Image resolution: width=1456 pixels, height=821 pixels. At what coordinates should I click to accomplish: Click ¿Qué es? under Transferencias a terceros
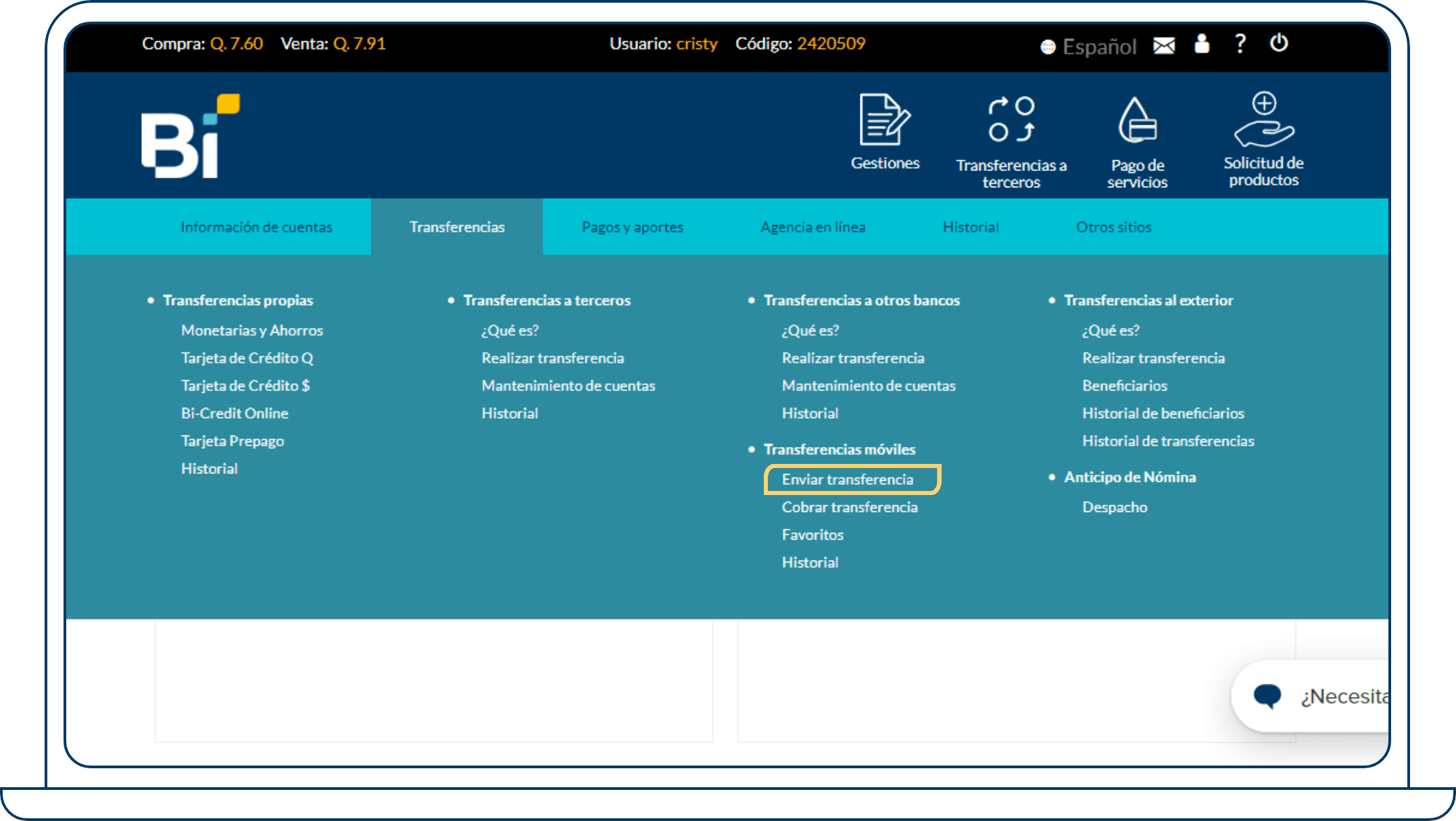[510, 331]
